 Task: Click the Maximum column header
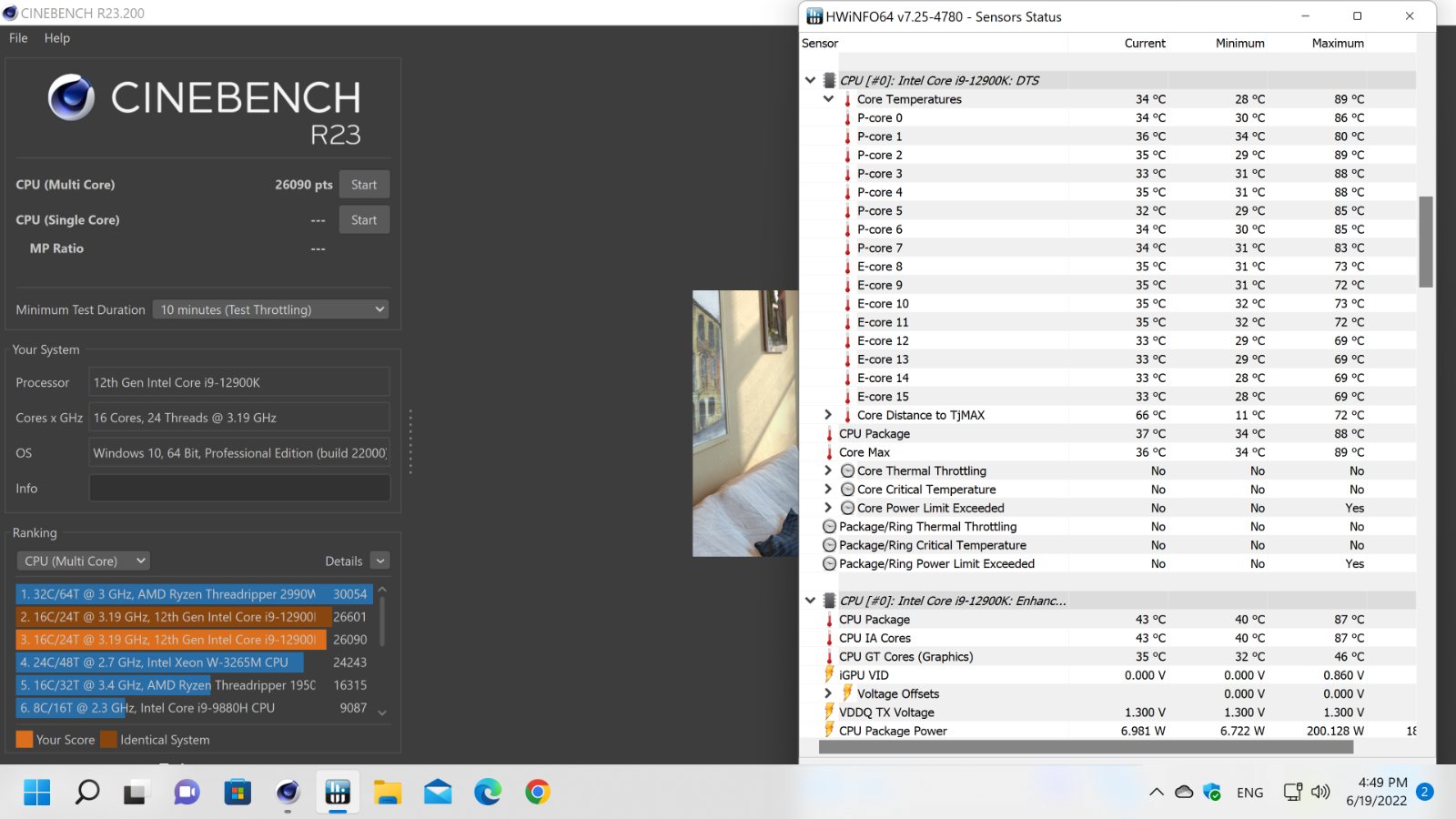pos(1338,43)
